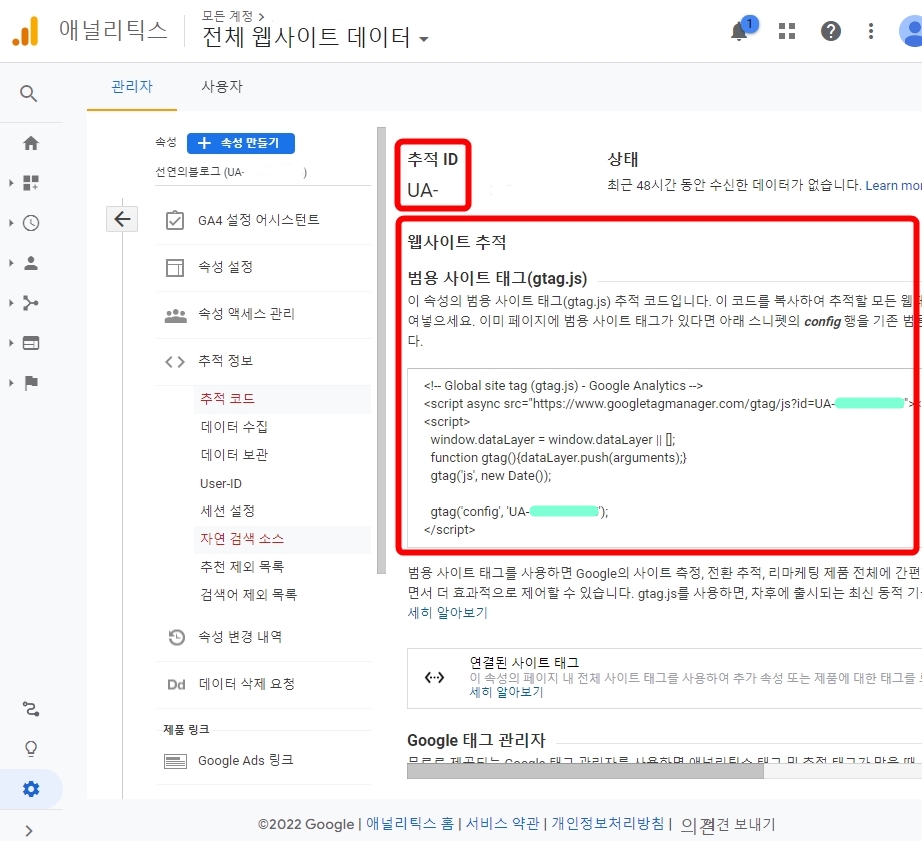The width and height of the screenshot is (922, 841).
Task: Open the Analytics search tool
Action: pos(30,94)
